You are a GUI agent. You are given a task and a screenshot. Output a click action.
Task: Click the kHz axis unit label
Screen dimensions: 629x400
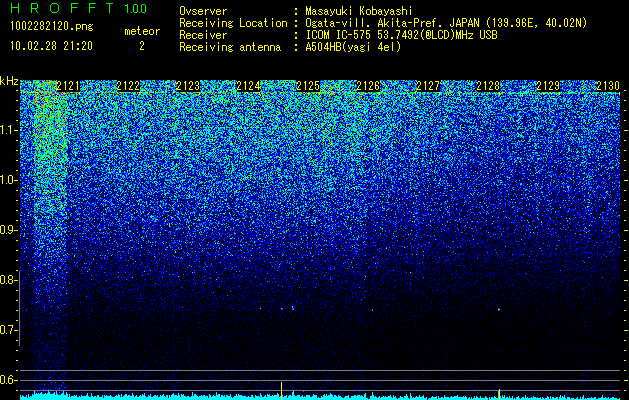click(x=9, y=81)
